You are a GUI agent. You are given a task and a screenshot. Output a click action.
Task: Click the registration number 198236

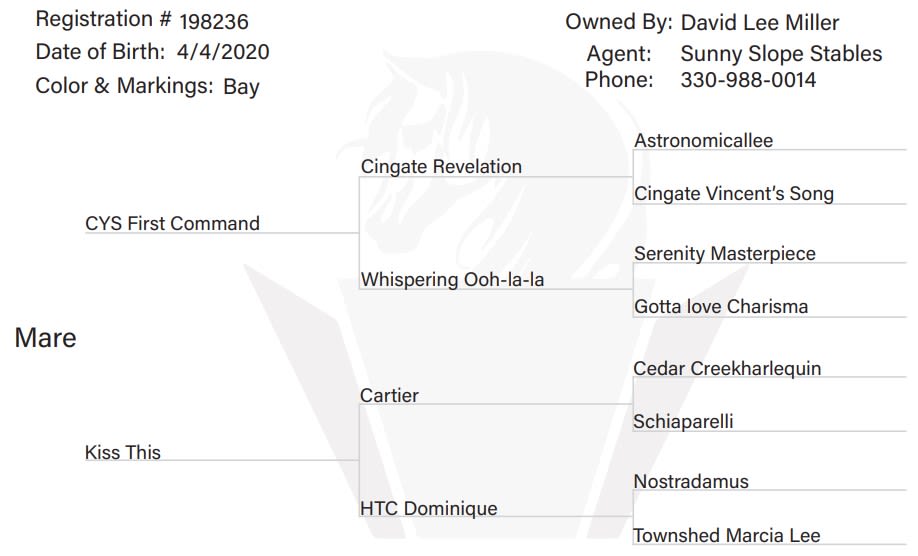point(214,22)
